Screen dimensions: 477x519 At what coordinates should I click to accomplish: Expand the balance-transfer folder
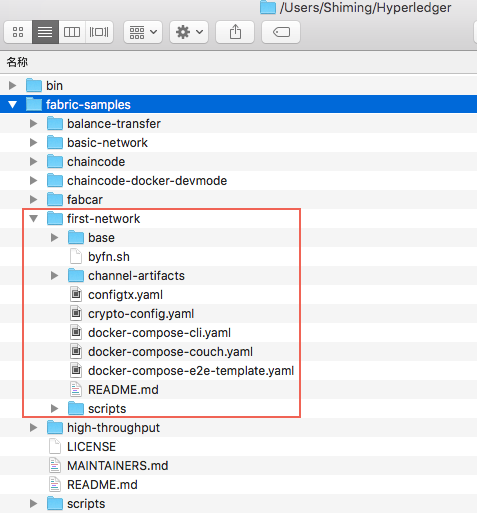tap(33, 124)
